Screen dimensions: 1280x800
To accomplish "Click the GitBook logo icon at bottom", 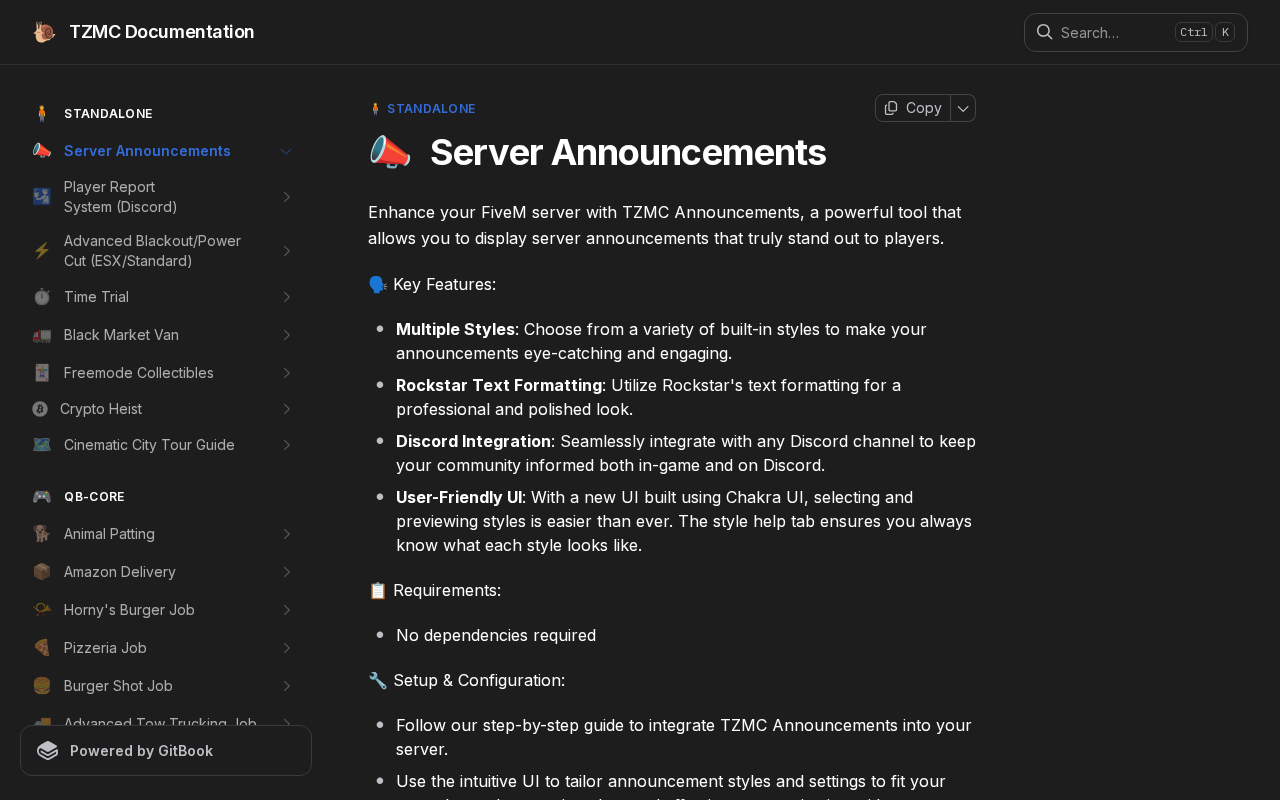I will [x=47, y=751].
